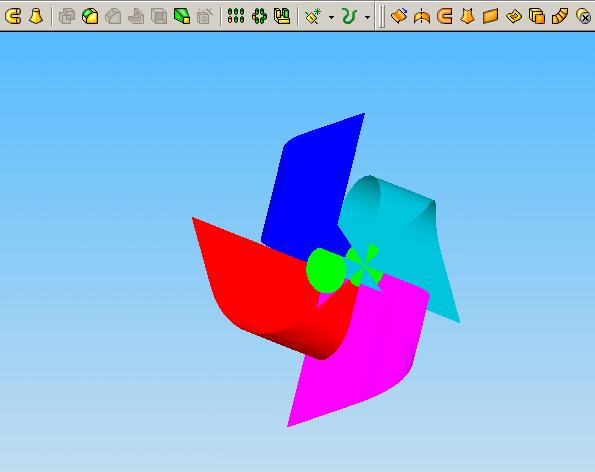Click the grayed-out Shell icon

(159, 16)
